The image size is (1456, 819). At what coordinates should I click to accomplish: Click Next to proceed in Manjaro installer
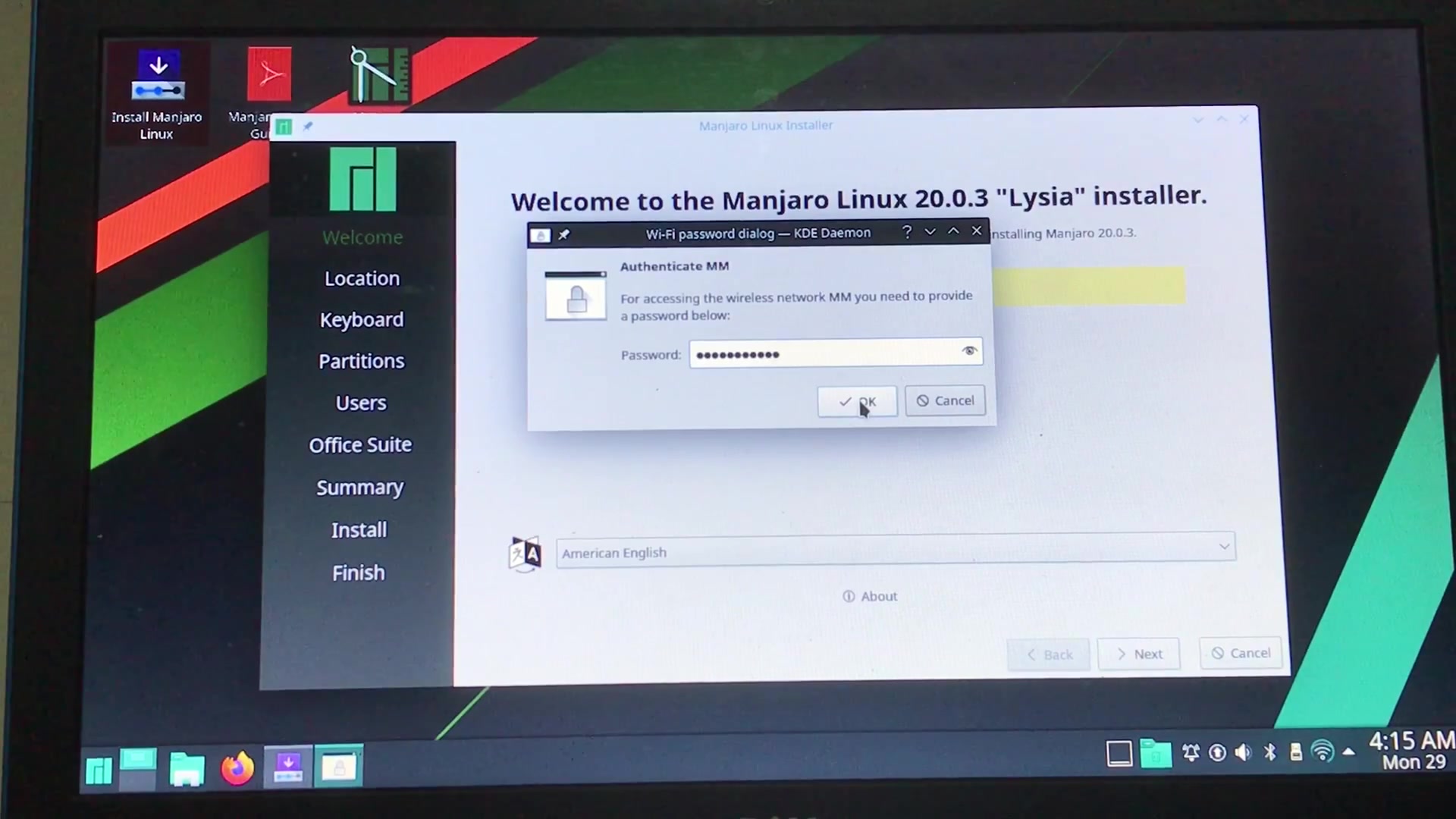tap(1139, 654)
